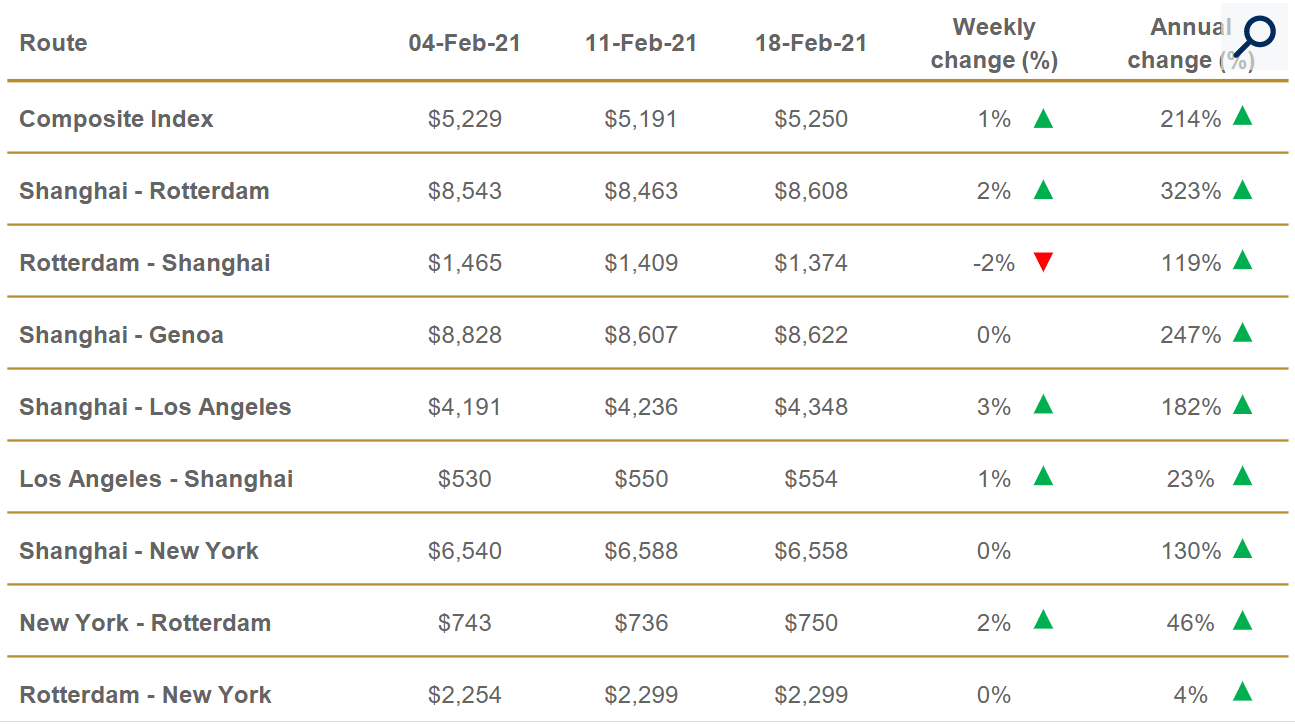Image resolution: width=1295 pixels, height=724 pixels.
Task: Click weekly green arrow for New York - Rotterdam
Action: point(1043,621)
